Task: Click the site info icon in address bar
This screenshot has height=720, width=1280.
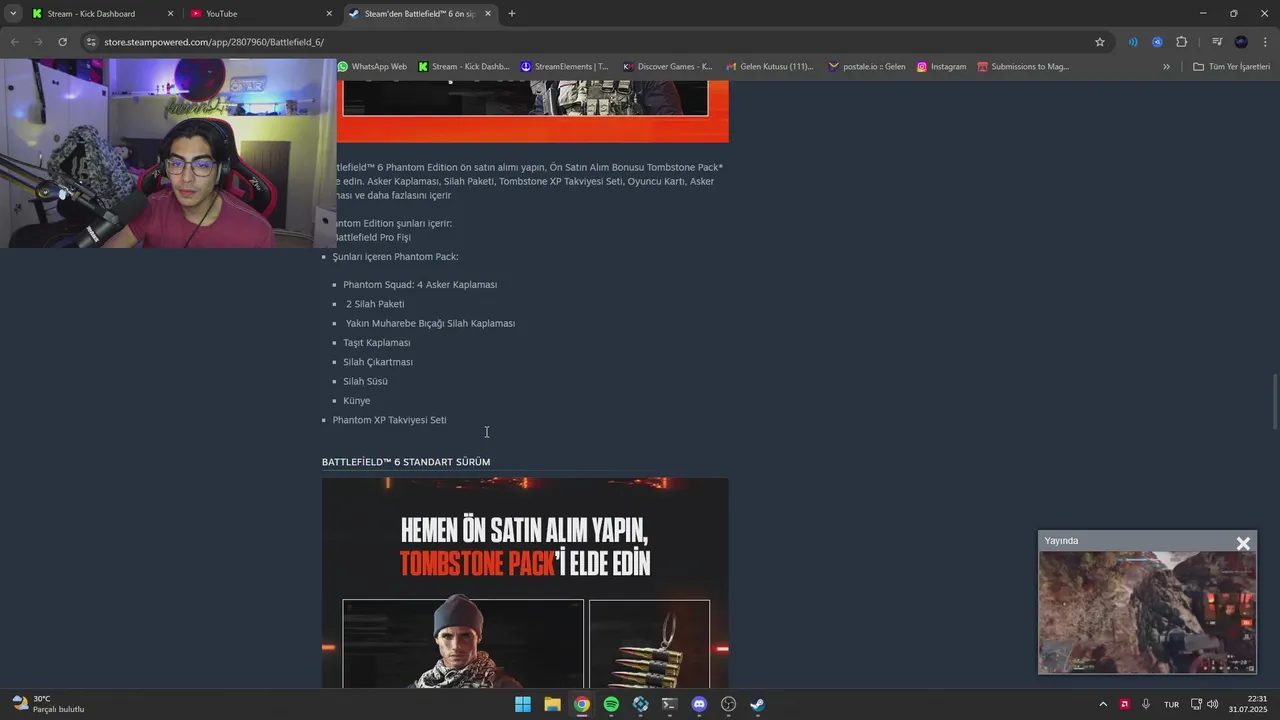Action: (91, 42)
